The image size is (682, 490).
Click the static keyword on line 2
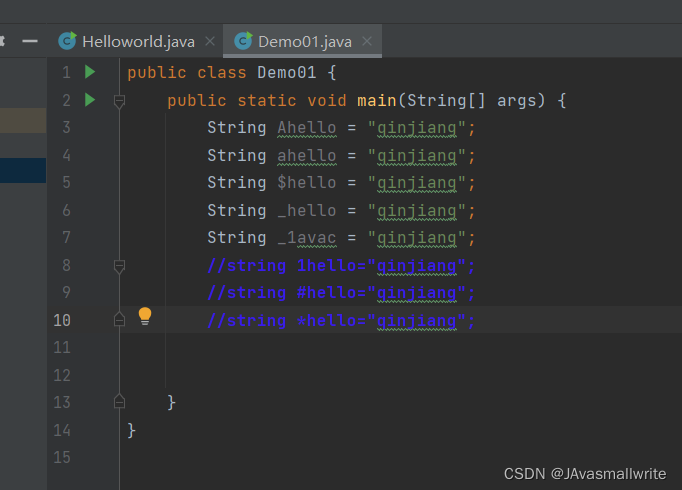click(x=267, y=101)
